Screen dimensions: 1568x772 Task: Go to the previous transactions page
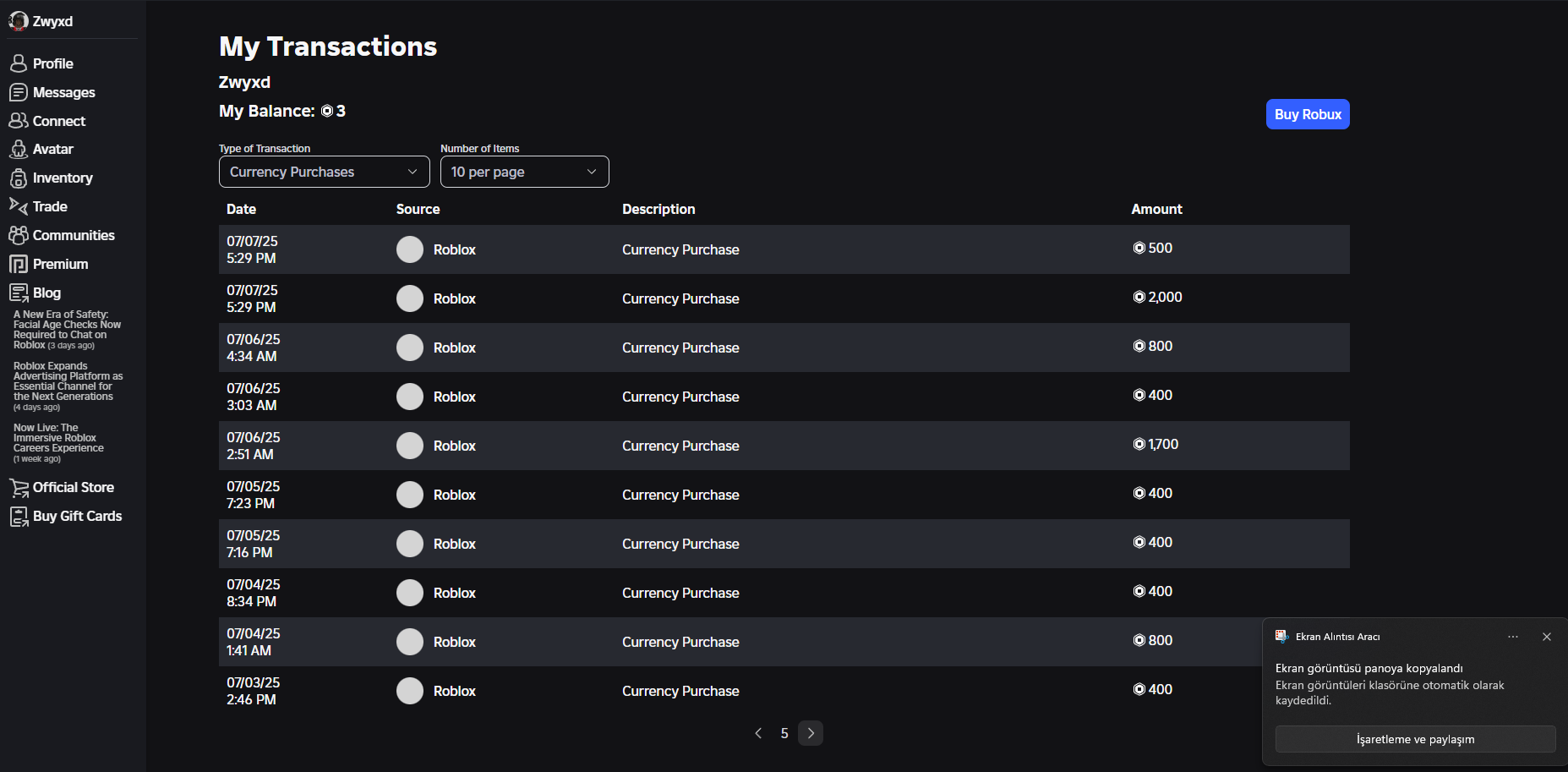click(758, 733)
